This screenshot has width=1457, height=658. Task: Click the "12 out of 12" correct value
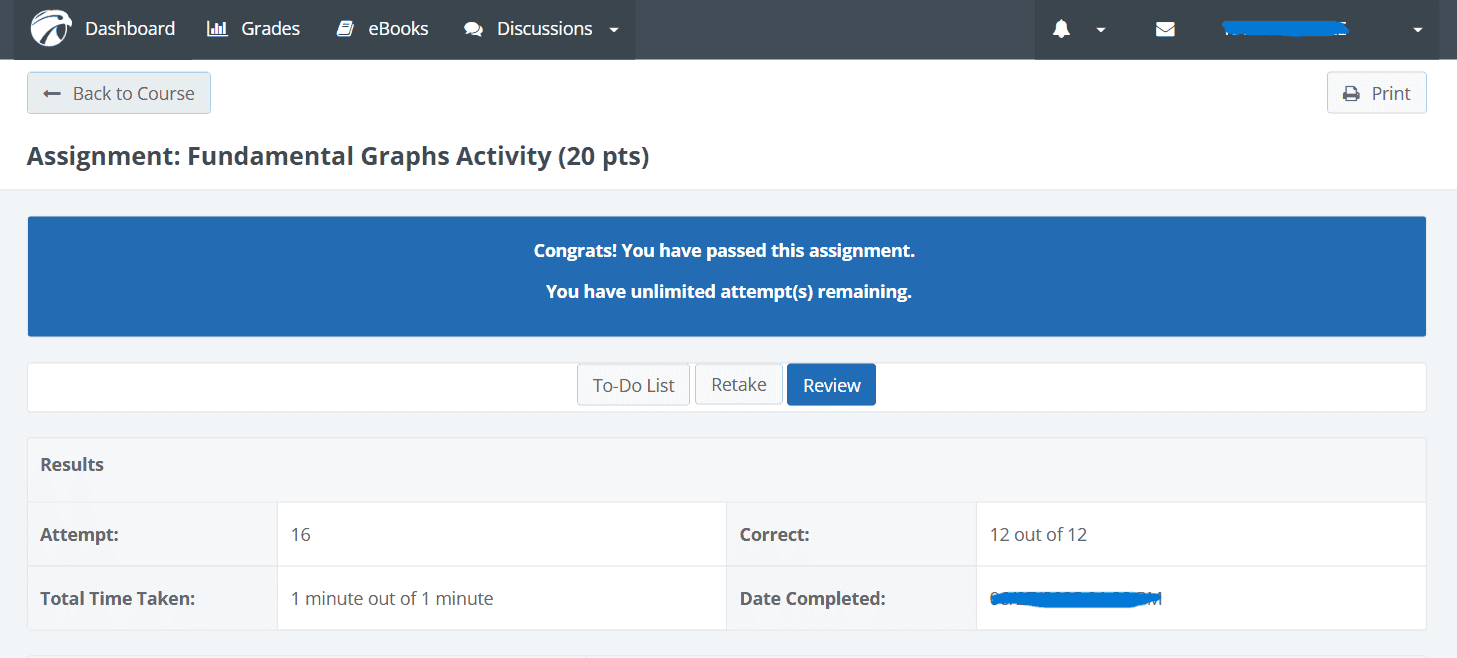coord(1038,535)
